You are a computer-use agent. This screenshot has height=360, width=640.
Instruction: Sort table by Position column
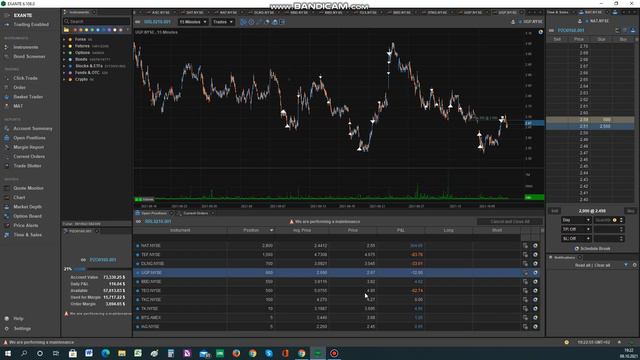251,231
